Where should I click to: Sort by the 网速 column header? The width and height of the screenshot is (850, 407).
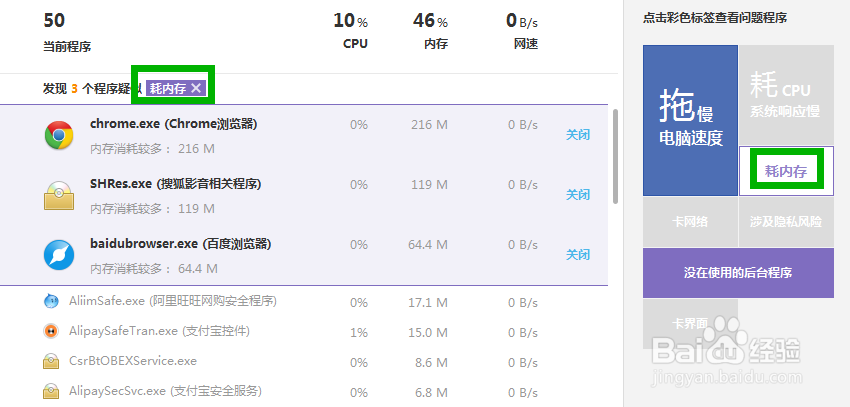coord(526,44)
